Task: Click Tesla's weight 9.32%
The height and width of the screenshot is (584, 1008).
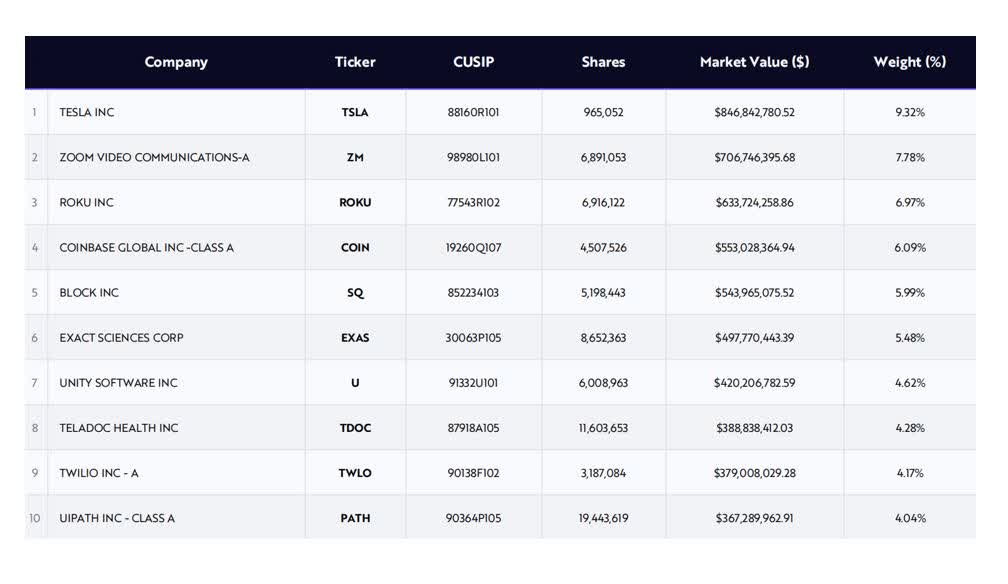Action: click(x=910, y=112)
